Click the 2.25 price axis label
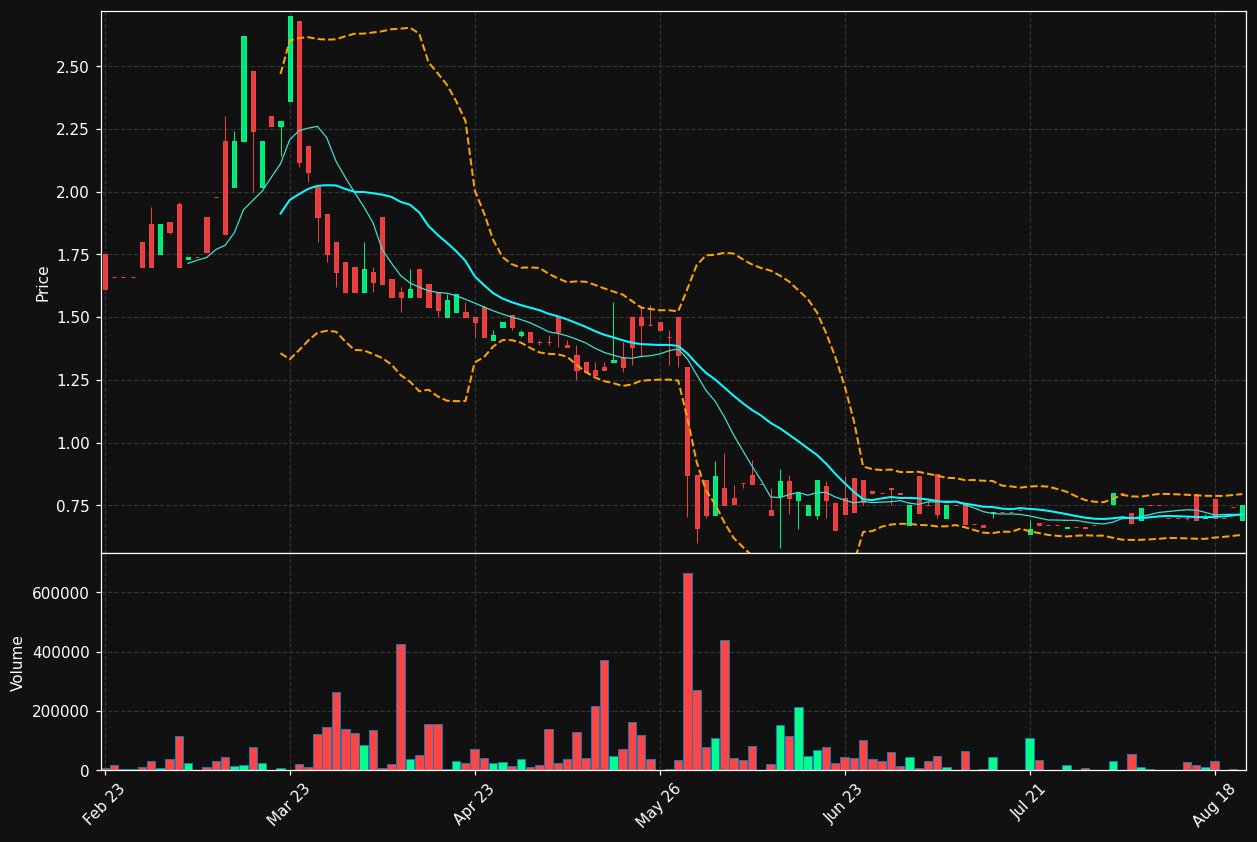The width and height of the screenshot is (1257, 842). [75, 130]
